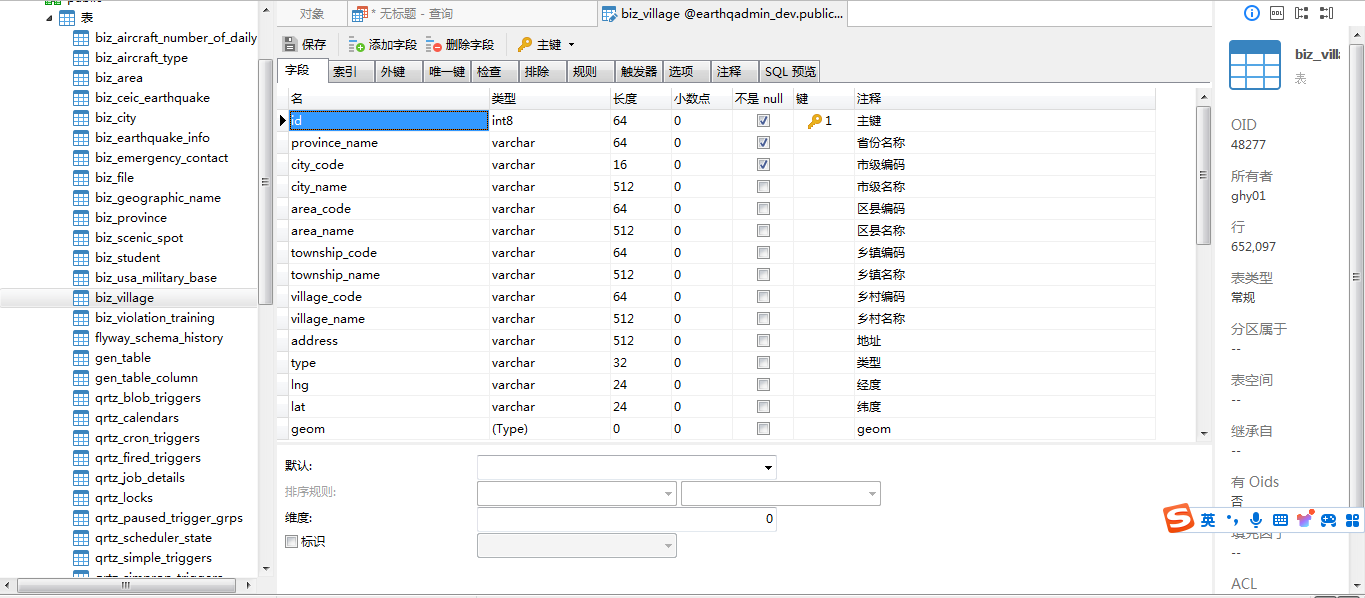Click the field grid vertical scrollbar
Screen dimensions: 1365x598
[1203, 175]
